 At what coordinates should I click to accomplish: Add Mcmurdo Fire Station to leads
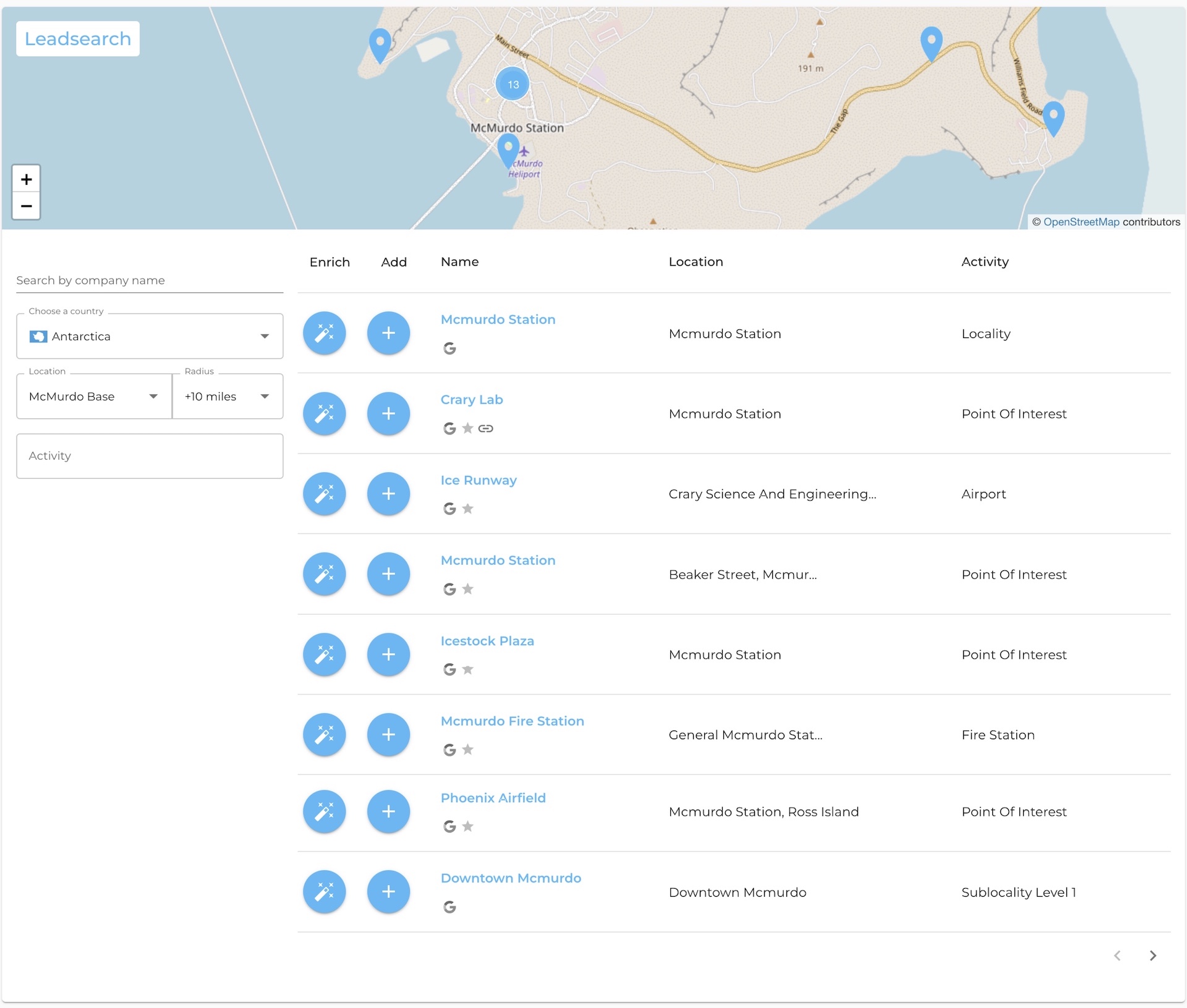(388, 735)
